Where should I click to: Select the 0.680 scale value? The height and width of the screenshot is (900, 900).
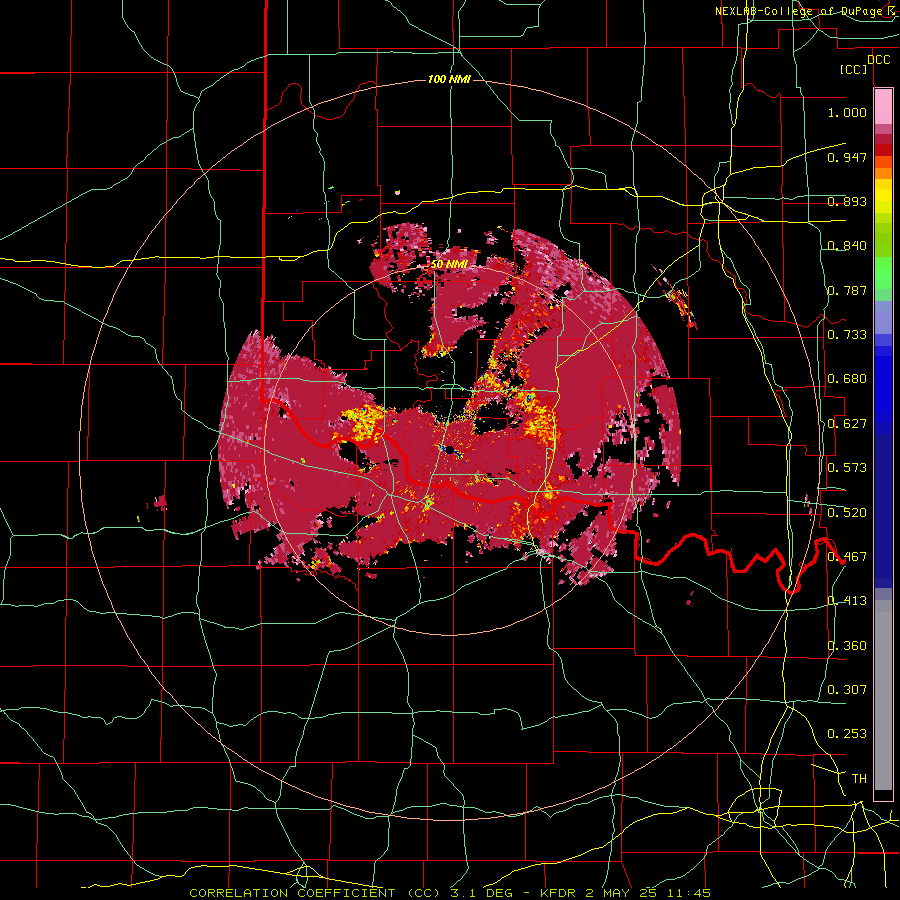847,379
